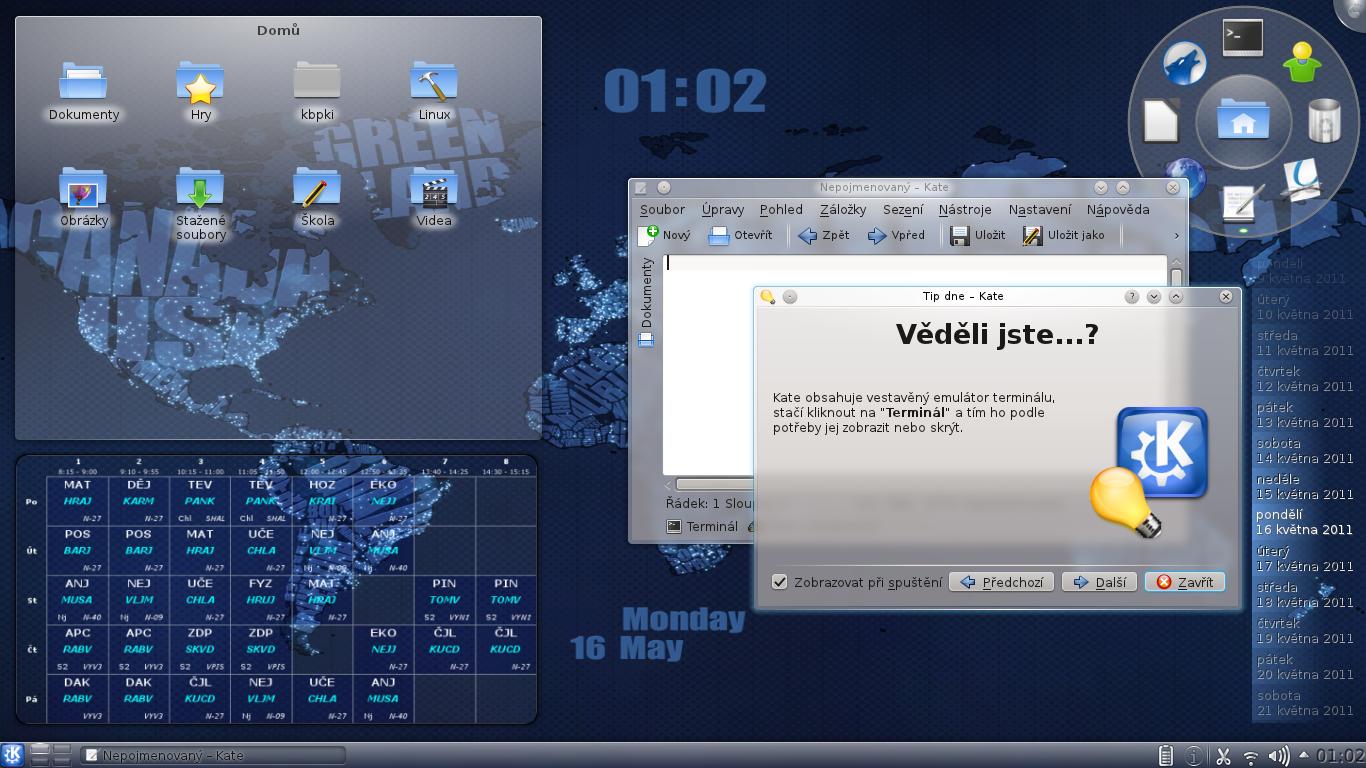Click timetable cell HOZ on Monday

[x=322, y=501]
